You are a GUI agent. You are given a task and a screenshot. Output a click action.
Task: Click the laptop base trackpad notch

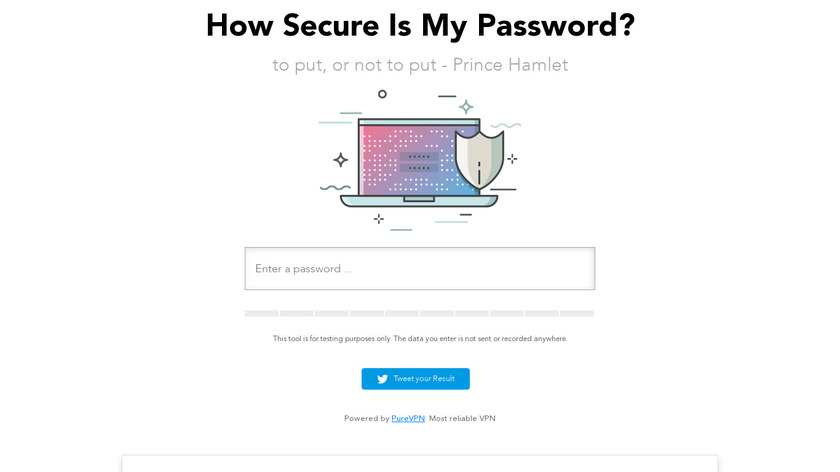(x=418, y=199)
